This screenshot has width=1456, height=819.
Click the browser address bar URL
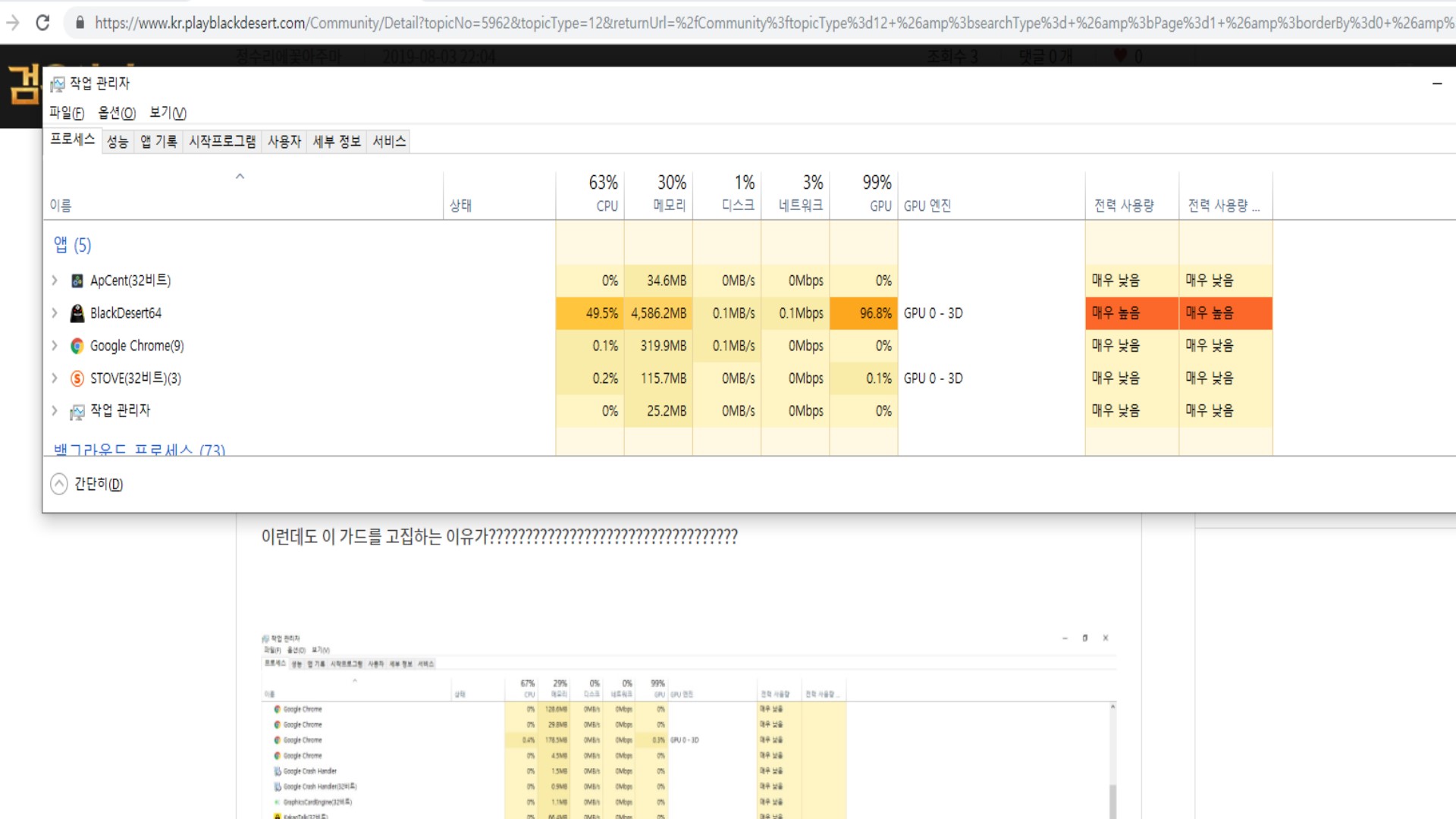pyautogui.click(x=773, y=23)
